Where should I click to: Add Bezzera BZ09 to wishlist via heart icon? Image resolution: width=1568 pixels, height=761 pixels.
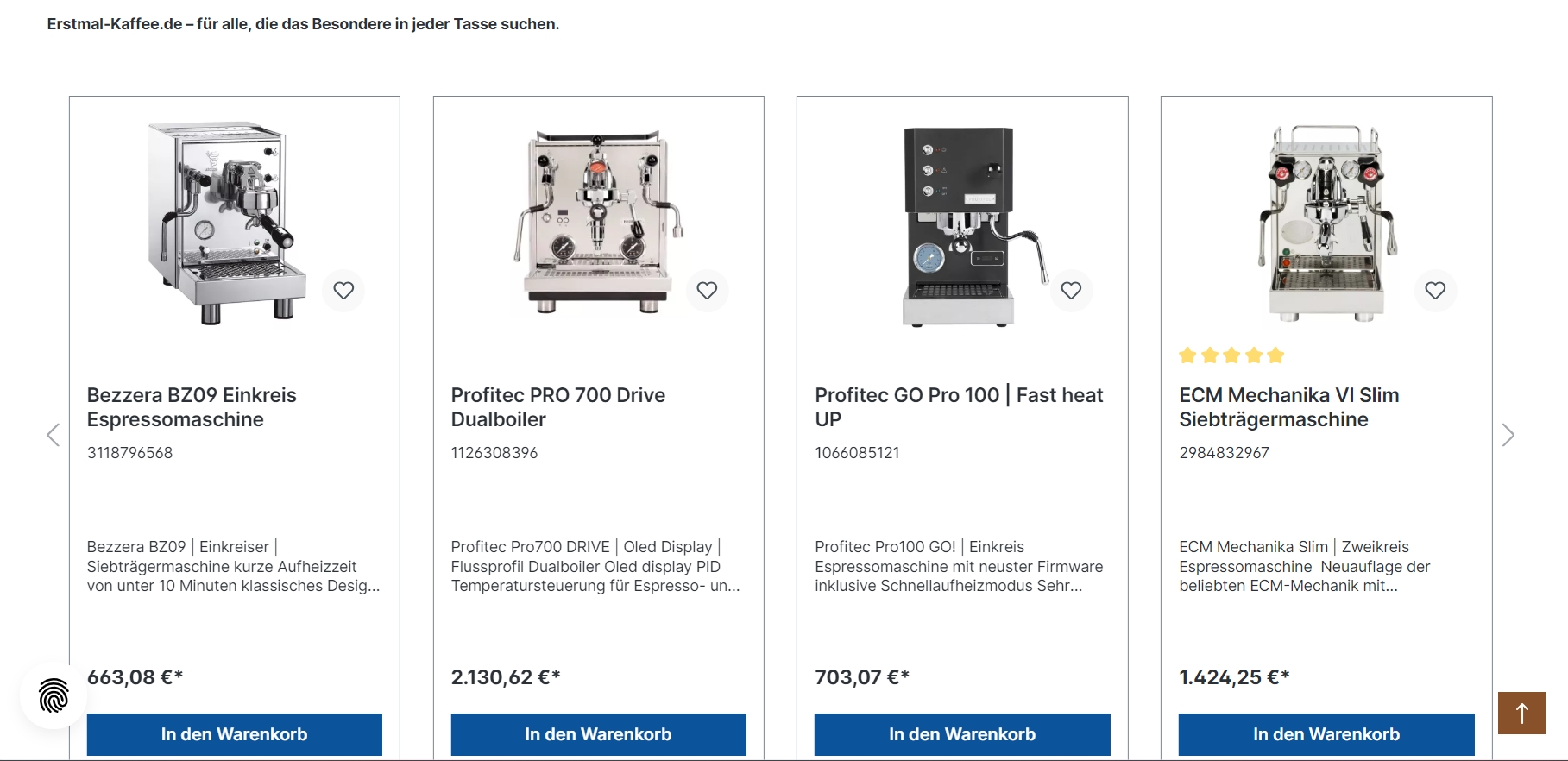point(343,291)
